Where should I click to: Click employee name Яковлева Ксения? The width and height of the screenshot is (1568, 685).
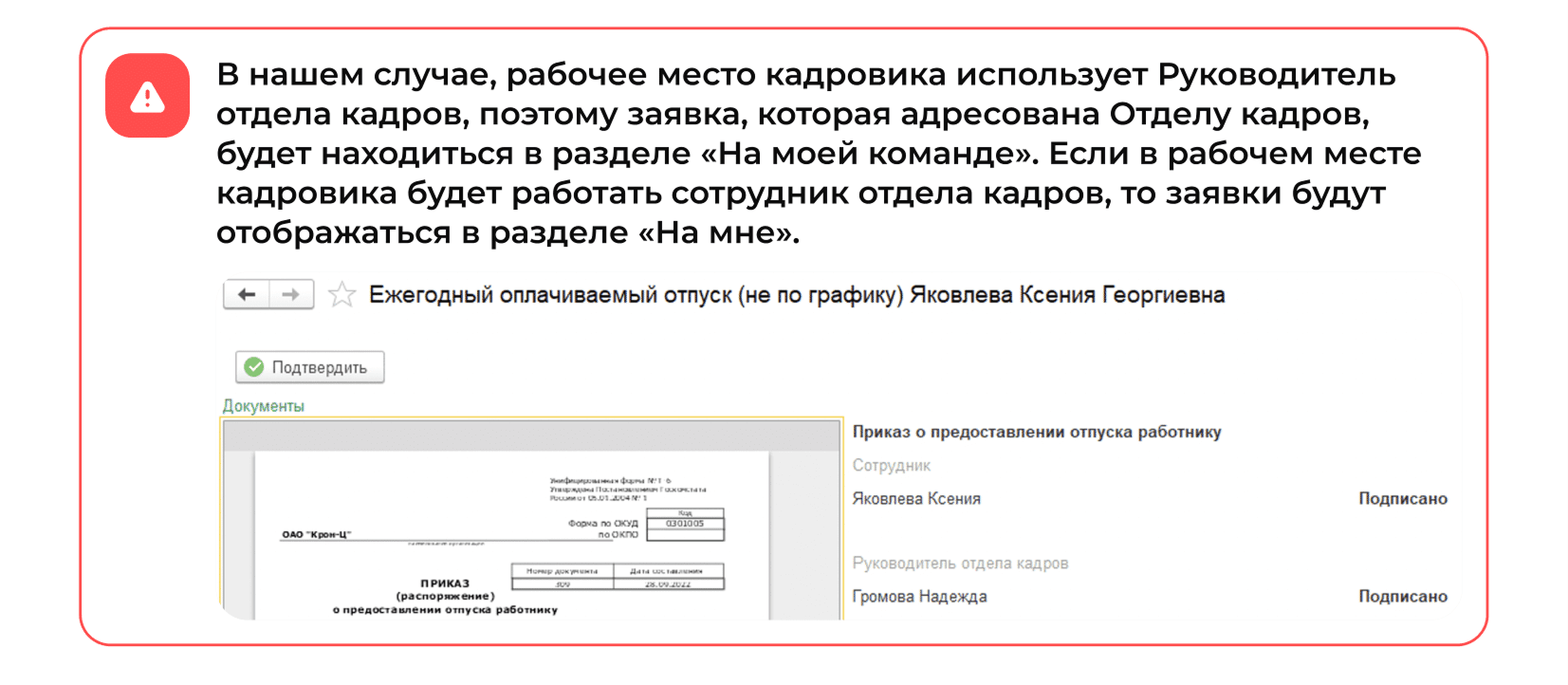pos(915,499)
